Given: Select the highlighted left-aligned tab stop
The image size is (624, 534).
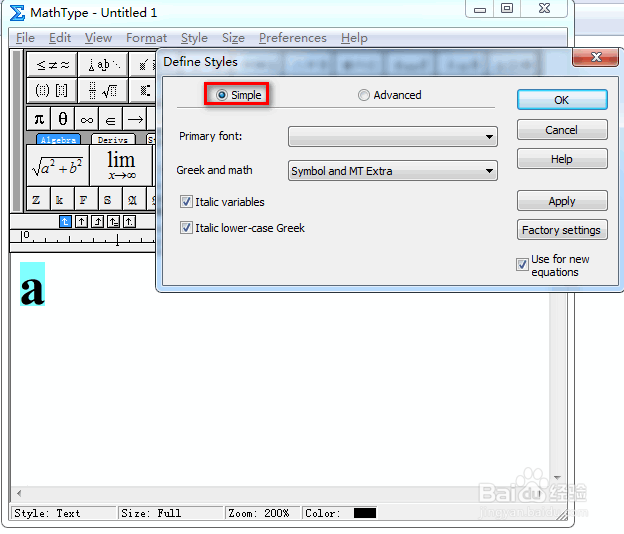Looking at the screenshot, I should (65, 221).
